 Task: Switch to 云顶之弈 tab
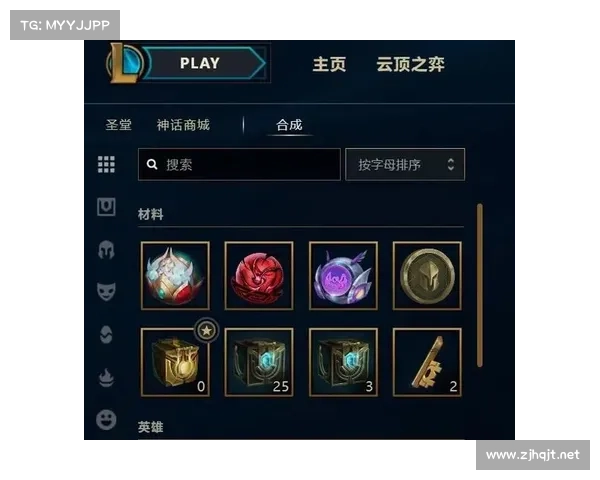410,64
